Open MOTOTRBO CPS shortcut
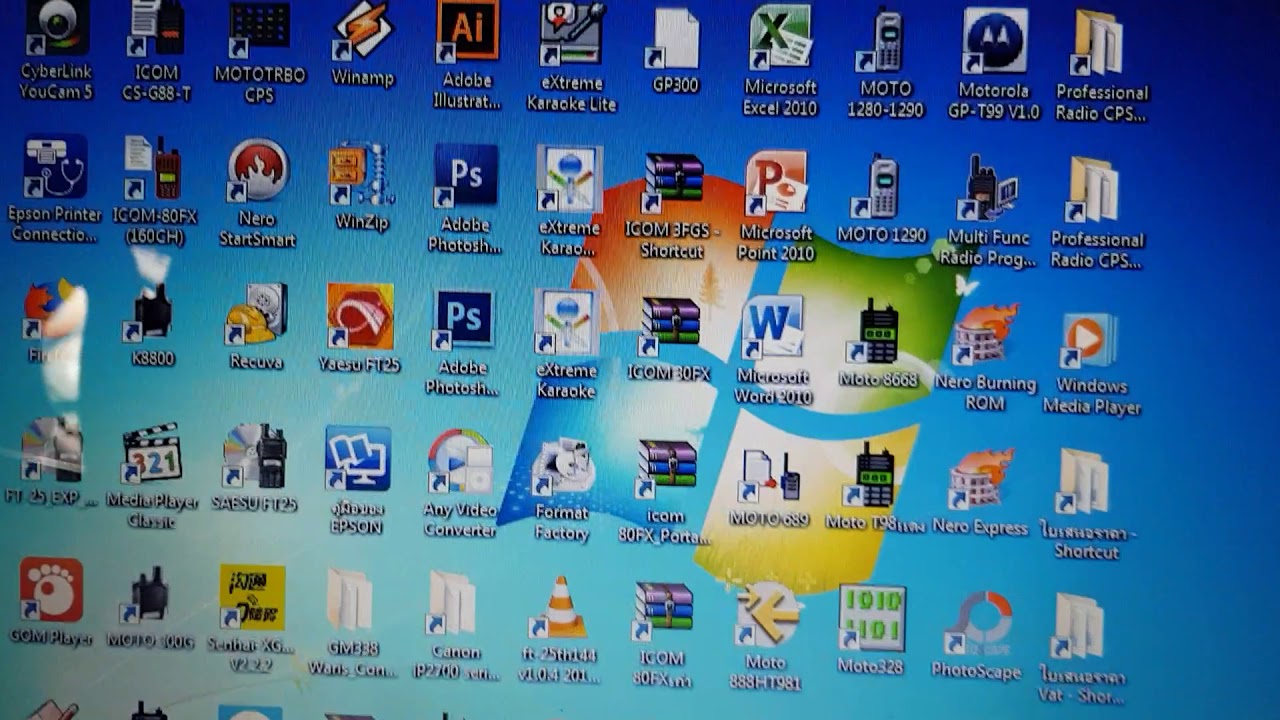This screenshot has width=1280, height=720. tap(259, 53)
